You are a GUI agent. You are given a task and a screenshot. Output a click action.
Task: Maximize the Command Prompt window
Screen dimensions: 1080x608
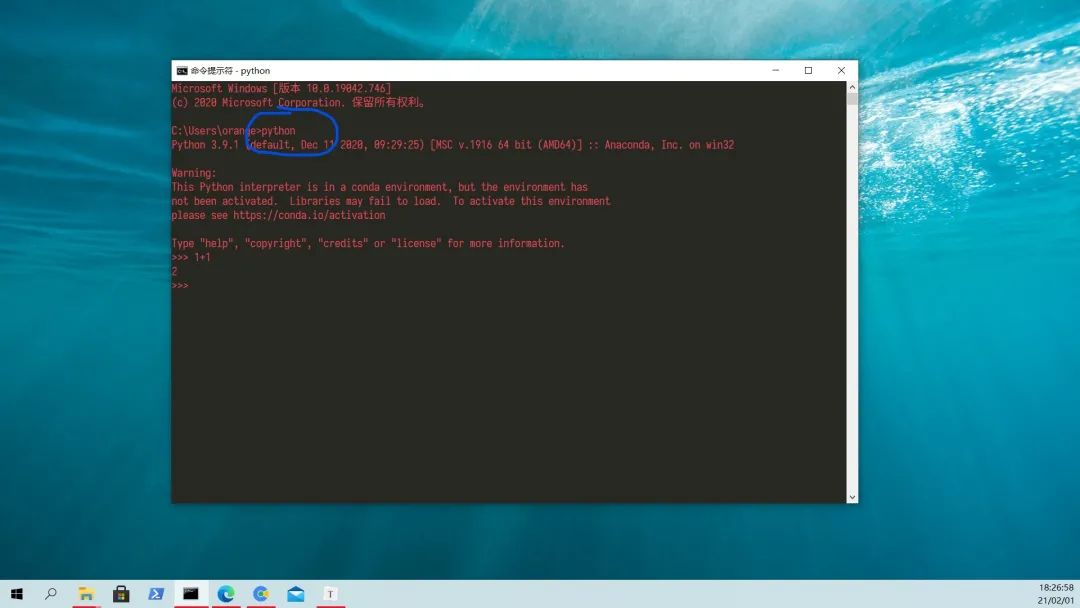809,70
